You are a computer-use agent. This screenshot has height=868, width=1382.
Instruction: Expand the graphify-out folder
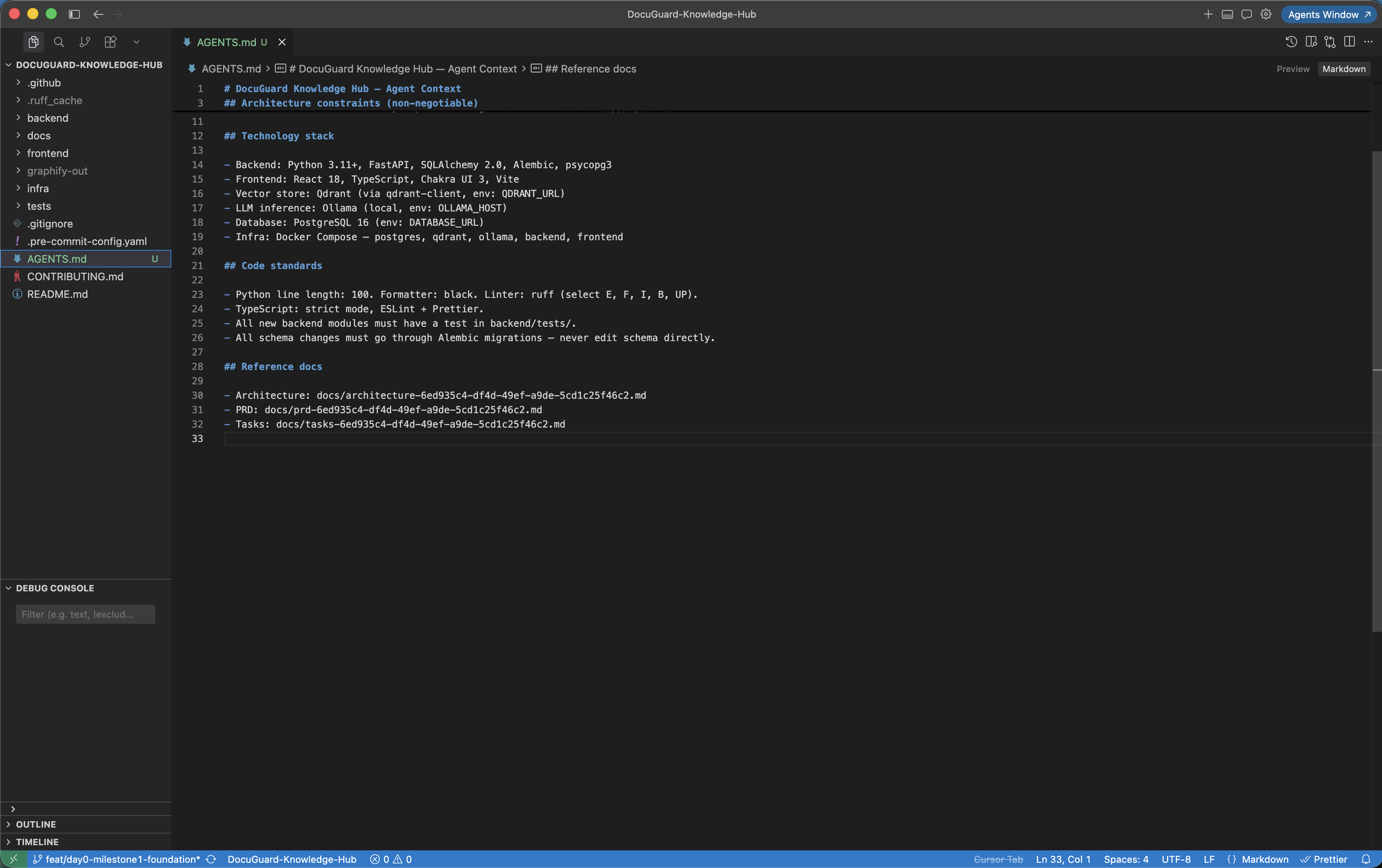86,171
